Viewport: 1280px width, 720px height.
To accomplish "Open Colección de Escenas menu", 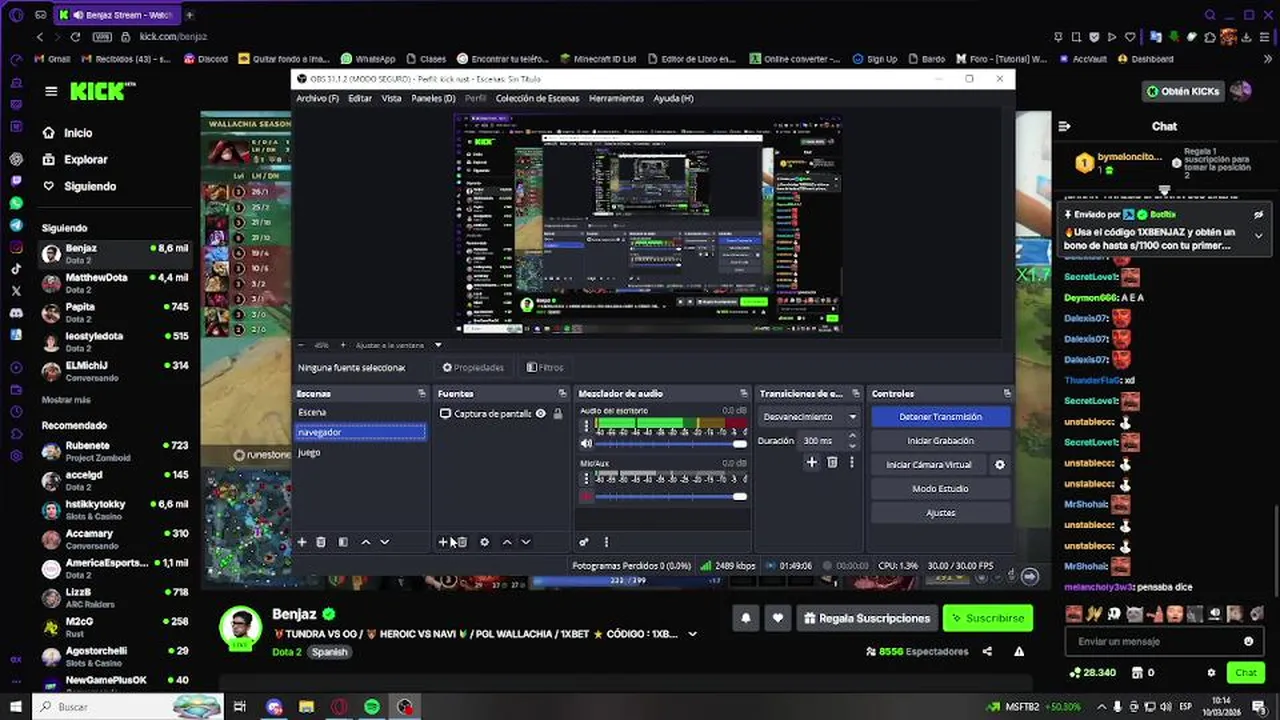I will click(x=537, y=99).
